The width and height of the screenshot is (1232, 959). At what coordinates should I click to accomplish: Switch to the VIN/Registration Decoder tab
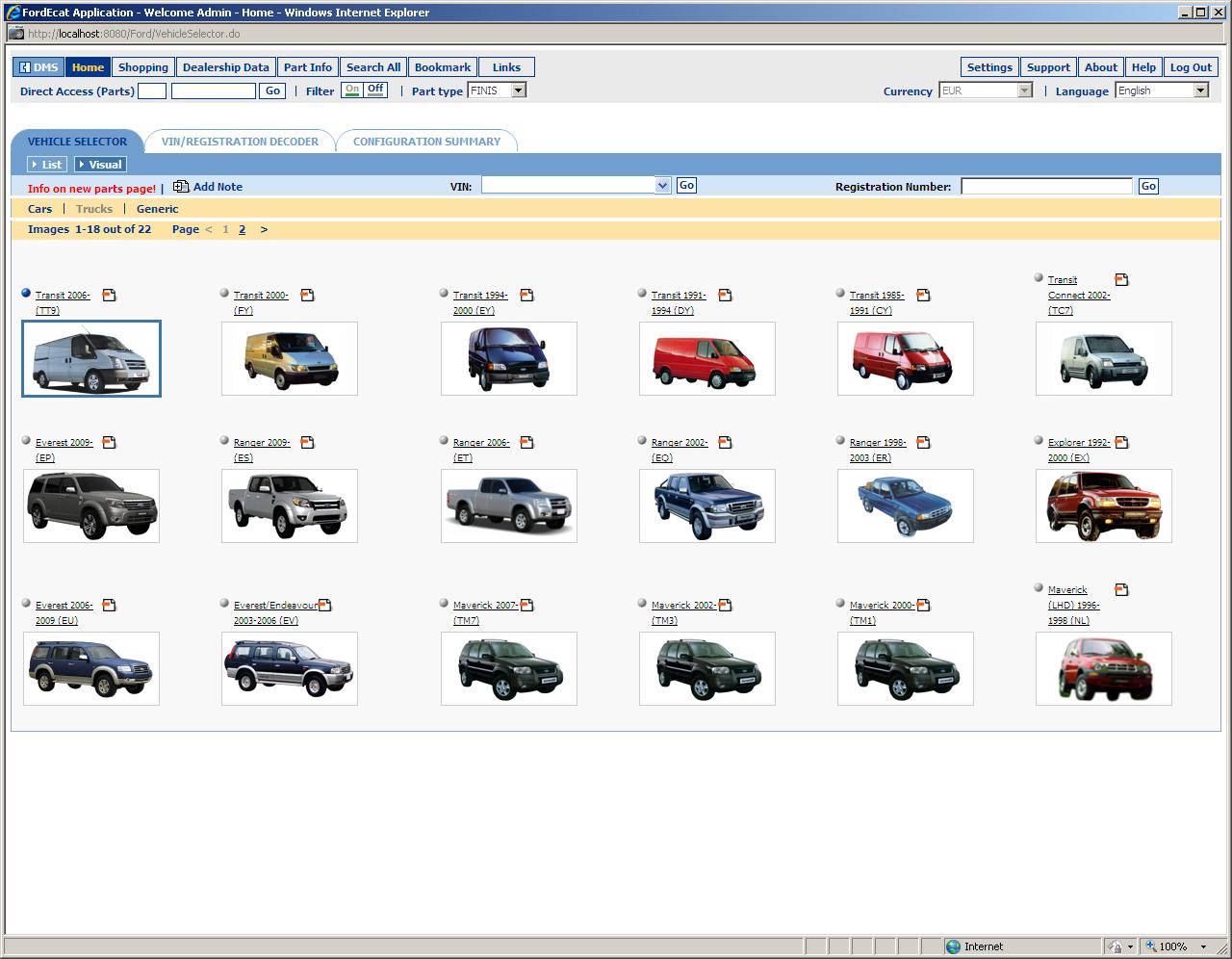pos(240,142)
